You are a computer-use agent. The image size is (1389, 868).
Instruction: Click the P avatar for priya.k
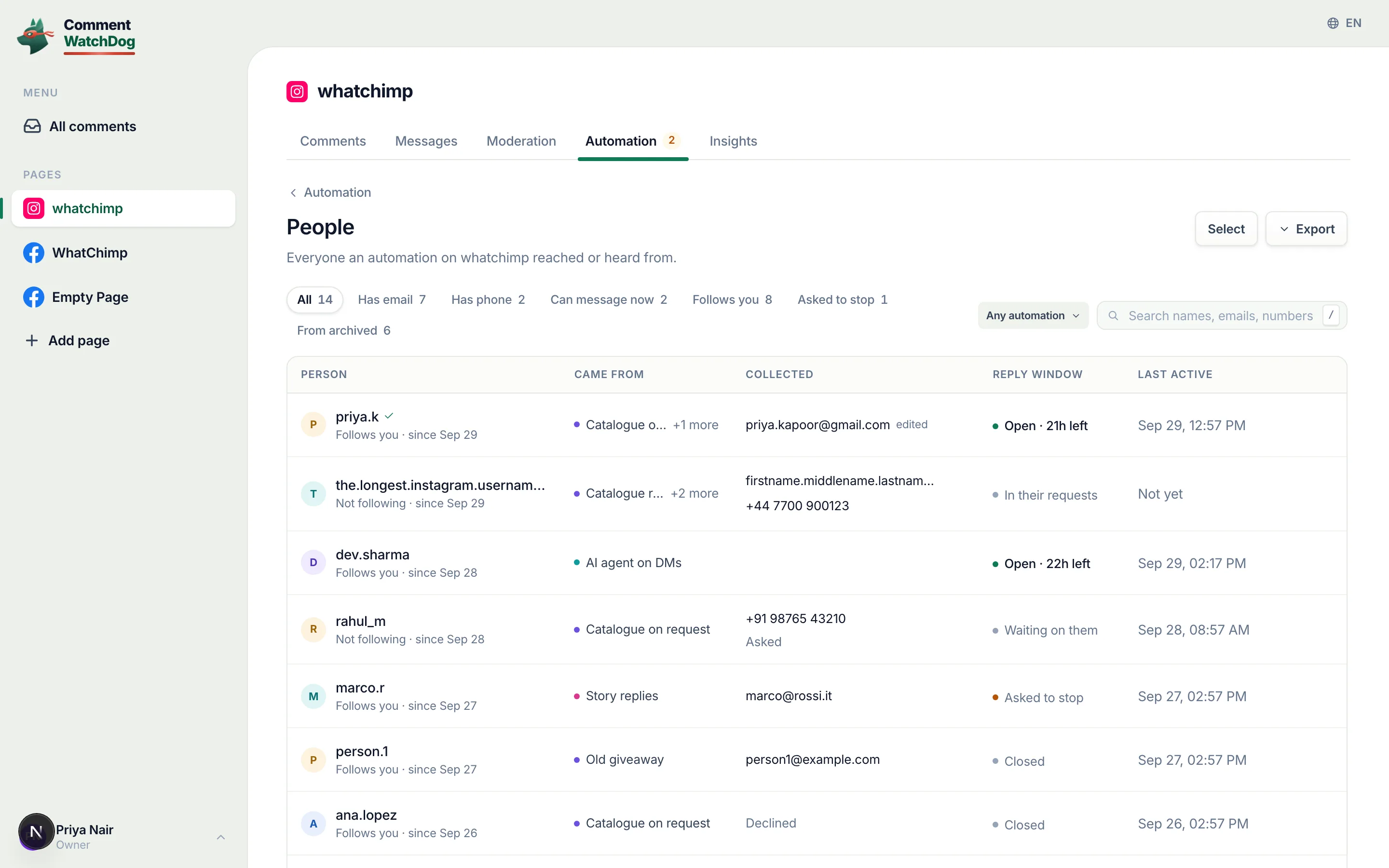click(x=313, y=425)
